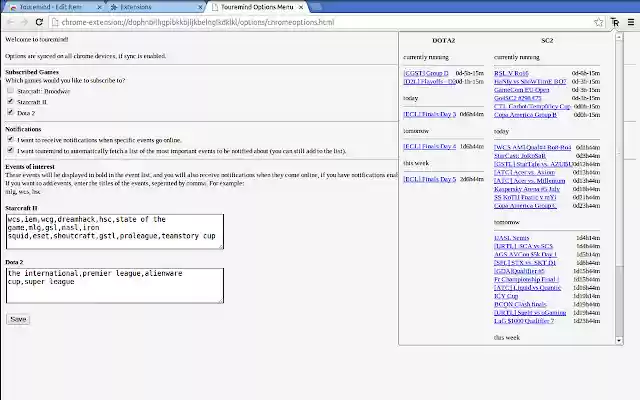Switch to the Touremind Edit Item tab
The image size is (640, 400).
(x=55, y=7)
